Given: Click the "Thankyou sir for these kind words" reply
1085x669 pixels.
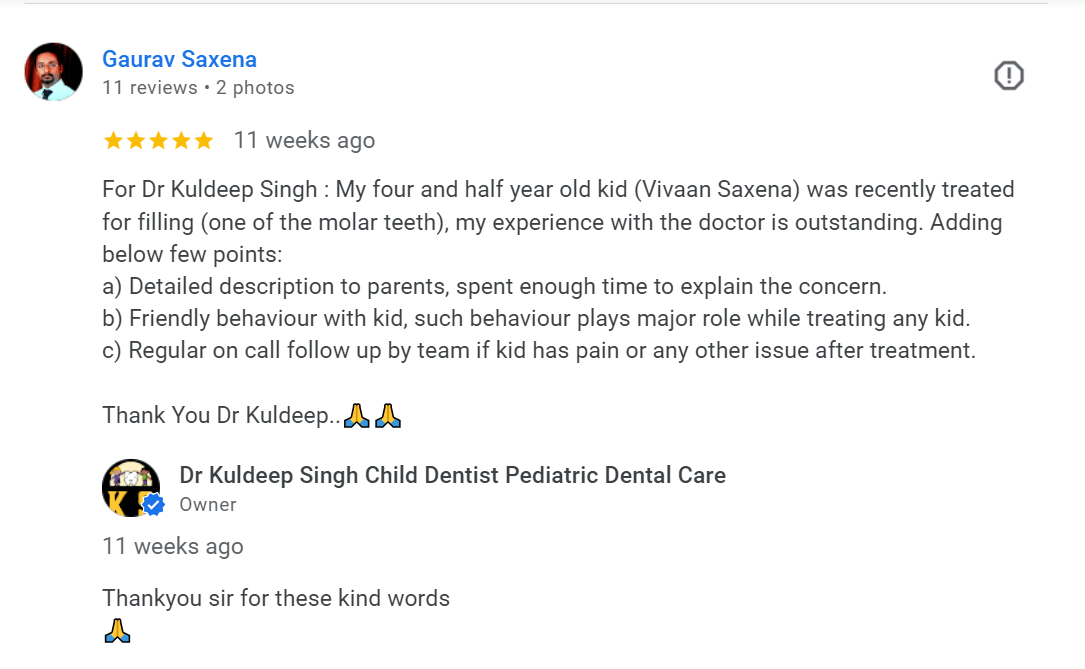Looking at the screenshot, I should point(276,599).
